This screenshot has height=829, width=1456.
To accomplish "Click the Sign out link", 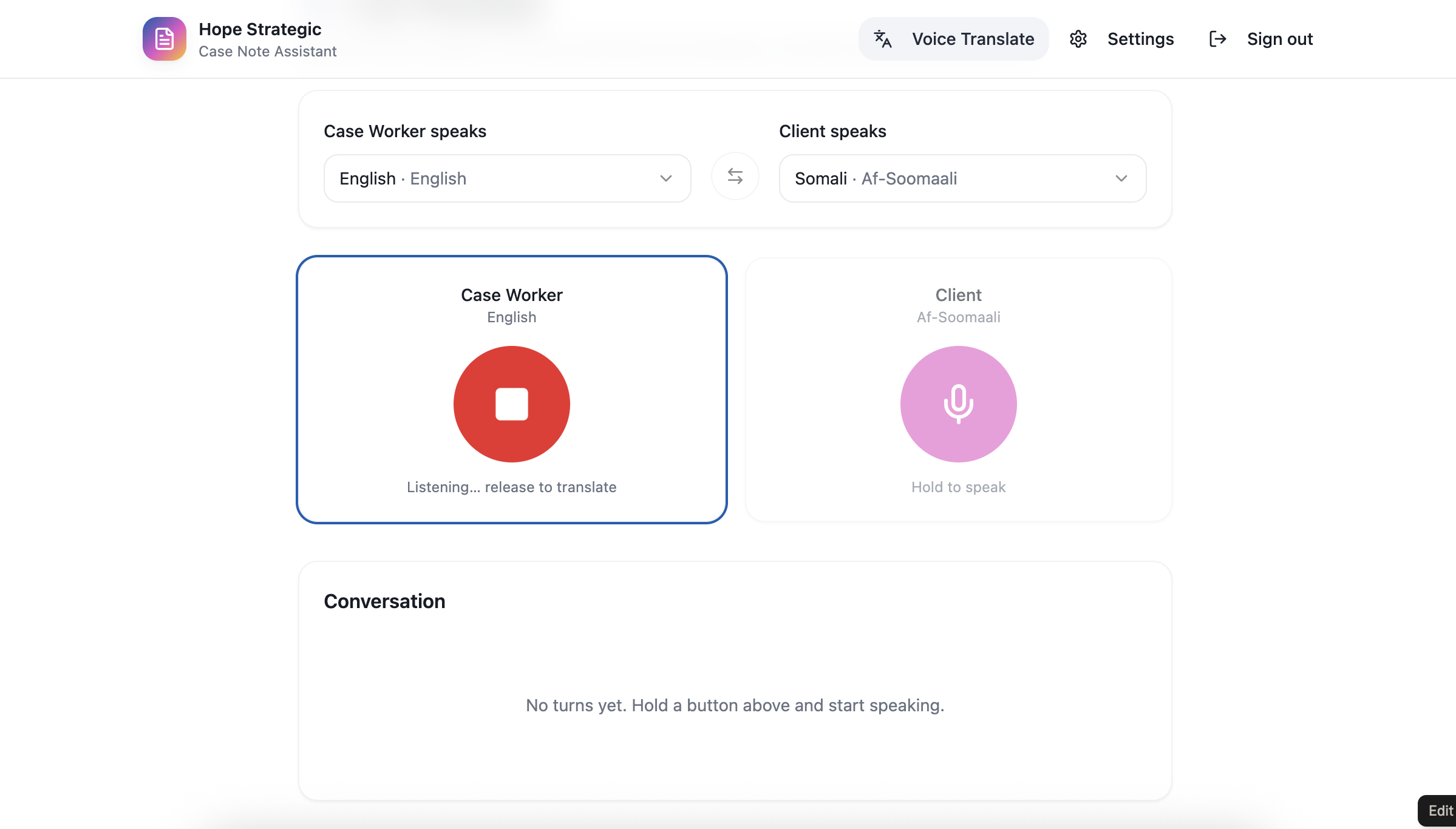I will (x=1279, y=39).
